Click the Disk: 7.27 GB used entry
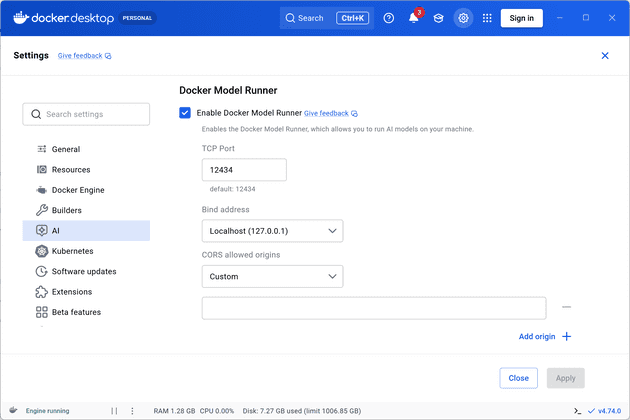This screenshot has width=630, height=420. [302, 411]
